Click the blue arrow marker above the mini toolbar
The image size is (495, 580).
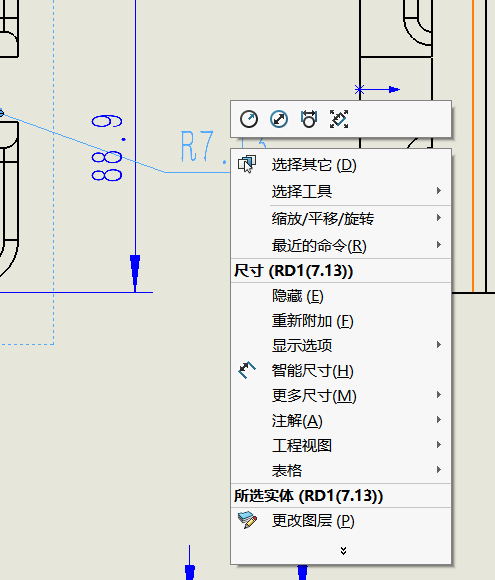[377, 90]
